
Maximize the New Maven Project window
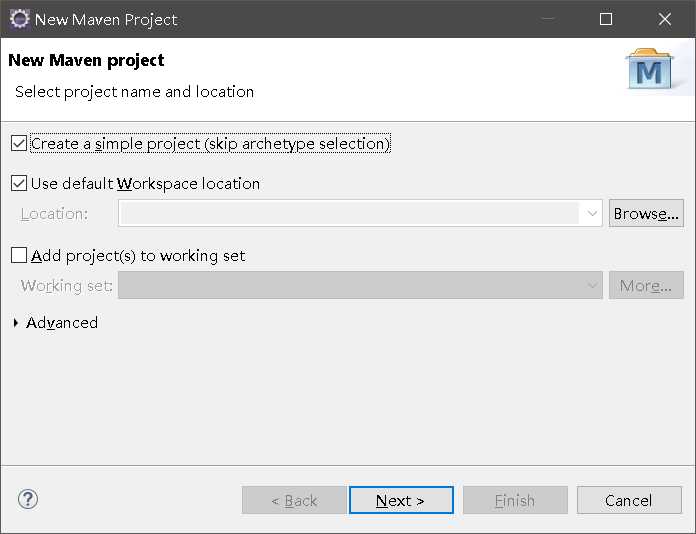coord(606,19)
